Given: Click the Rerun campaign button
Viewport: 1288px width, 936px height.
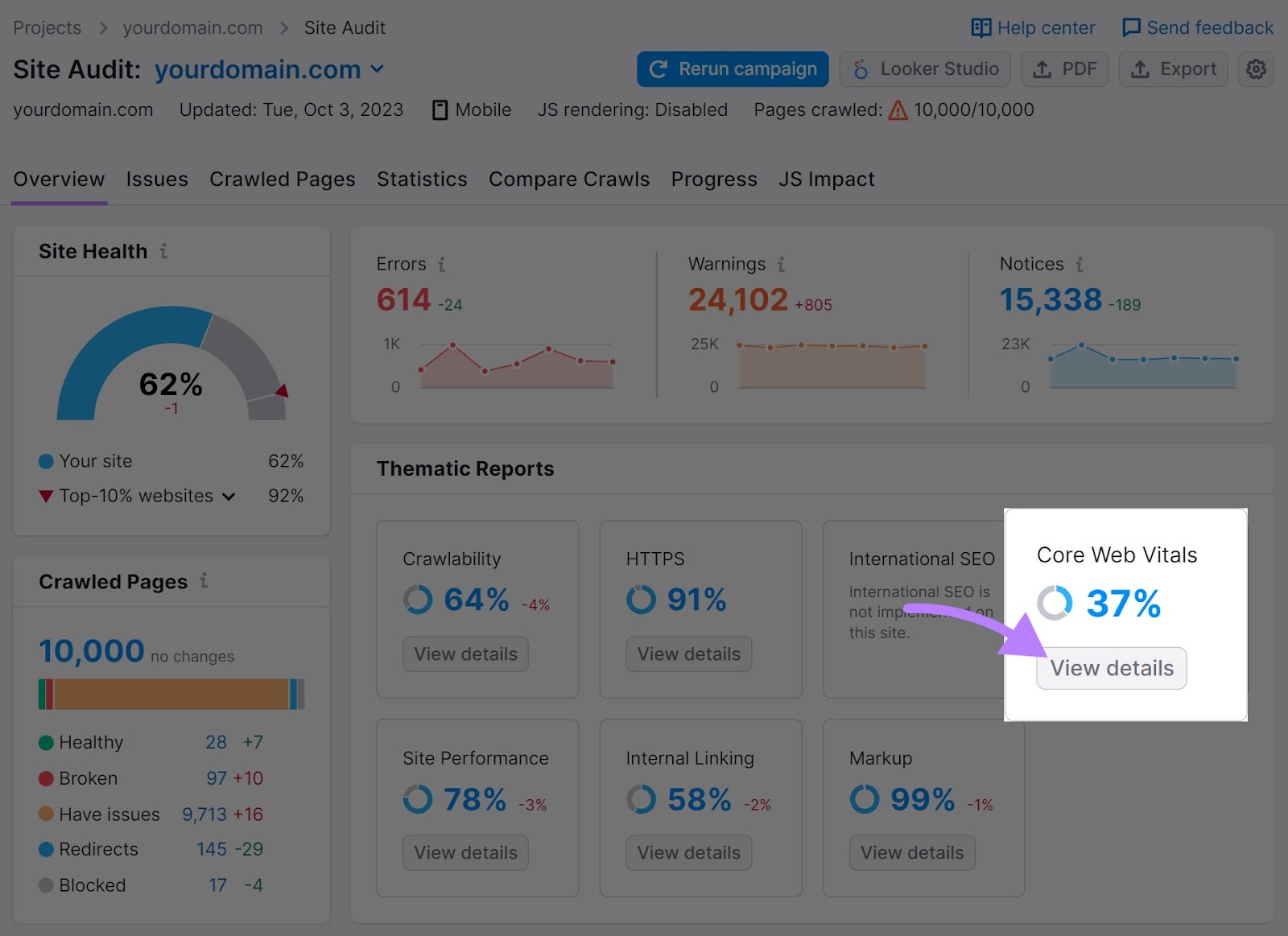Looking at the screenshot, I should (x=732, y=69).
